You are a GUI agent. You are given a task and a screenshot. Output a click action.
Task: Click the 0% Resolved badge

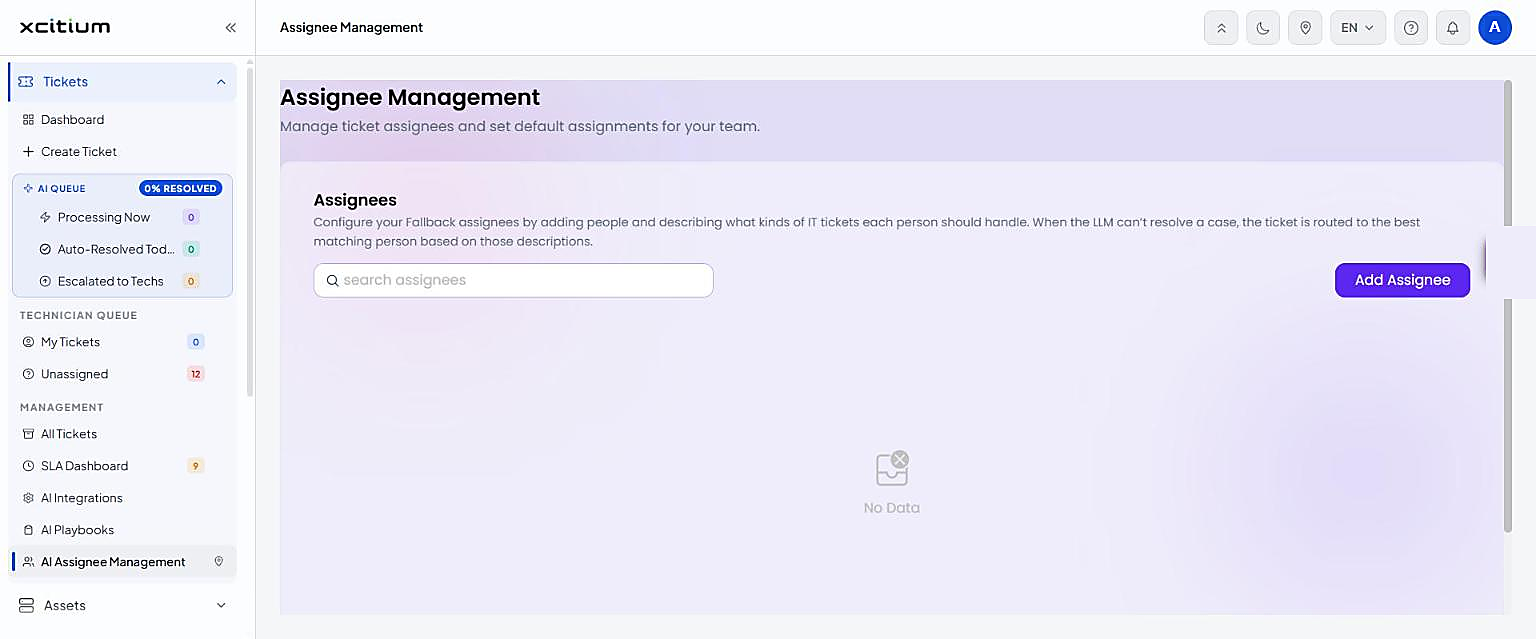coord(181,188)
